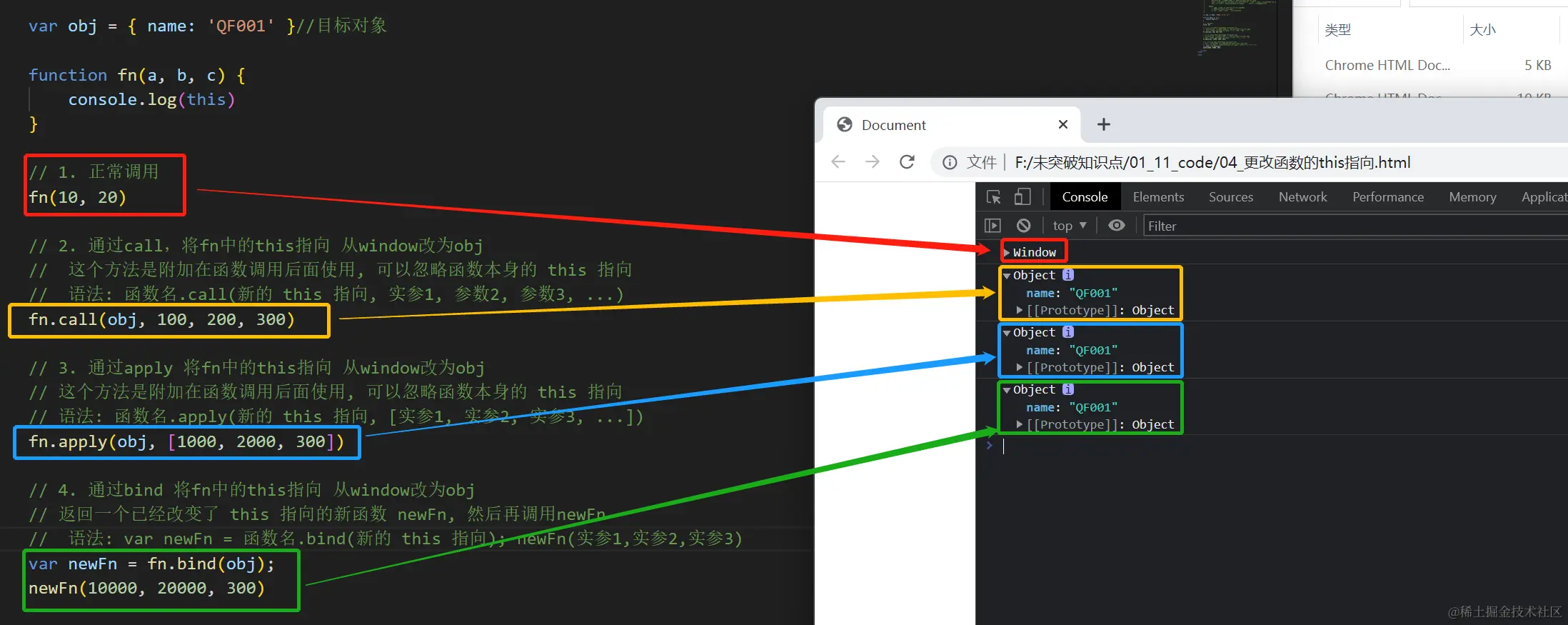This screenshot has height=625, width=1568.
Task: Click the var newFn = fn.bind(obj) line
Action: (x=151, y=564)
